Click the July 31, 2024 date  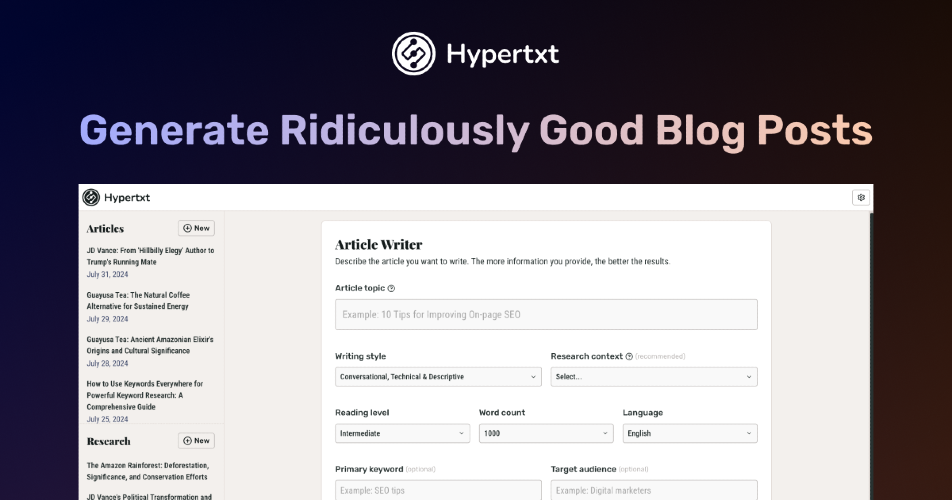click(107, 274)
